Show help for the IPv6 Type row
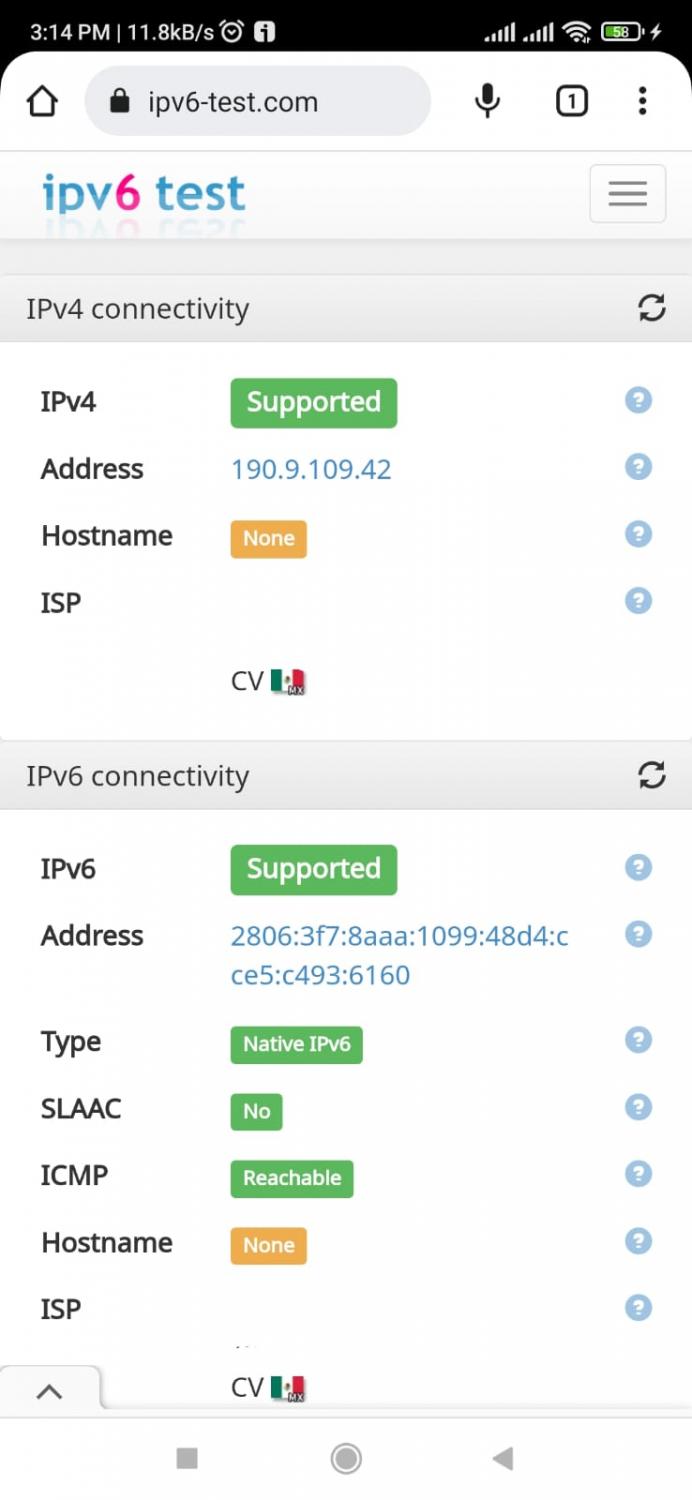This screenshot has height=1500, width=692. pyautogui.click(x=638, y=1041)
